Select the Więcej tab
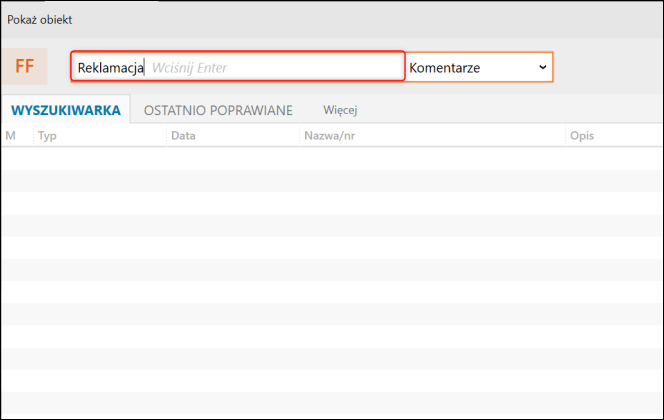 [340, 110]
